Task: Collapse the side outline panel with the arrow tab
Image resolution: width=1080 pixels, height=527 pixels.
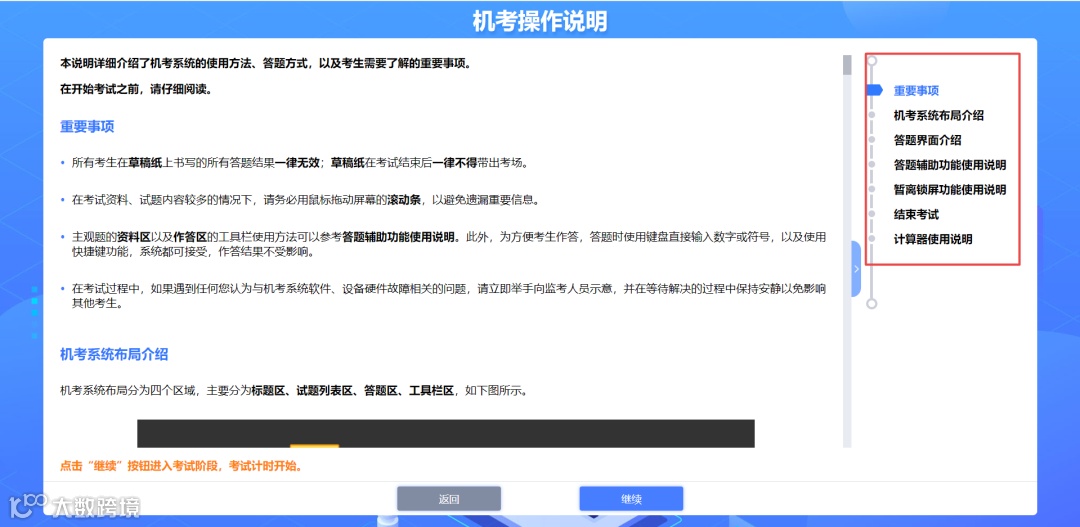Action: [x=856, y=269]
